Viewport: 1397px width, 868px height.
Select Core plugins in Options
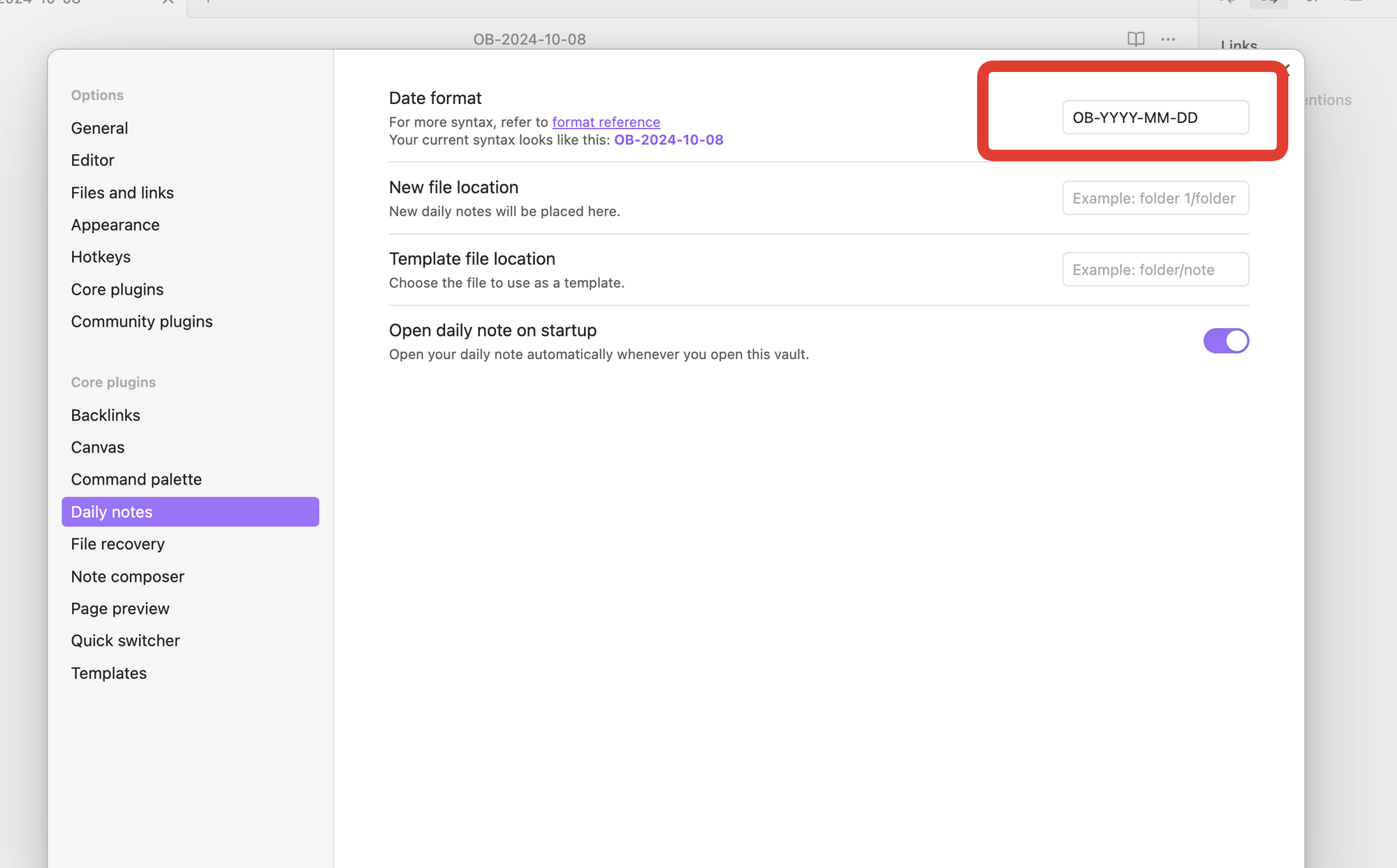tap(117, 290)
